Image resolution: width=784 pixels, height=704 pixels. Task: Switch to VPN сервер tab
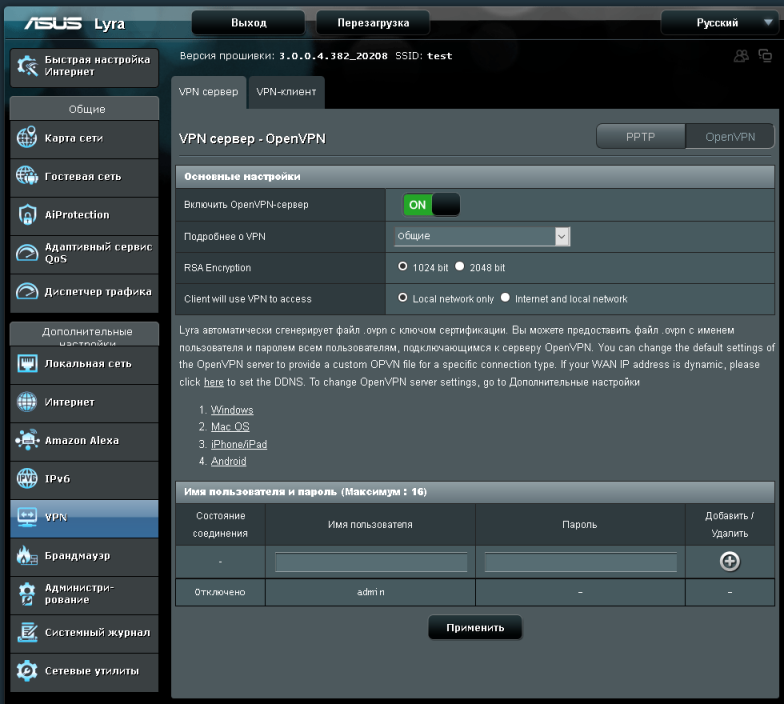pyautogui.click(x=208, y=92)
